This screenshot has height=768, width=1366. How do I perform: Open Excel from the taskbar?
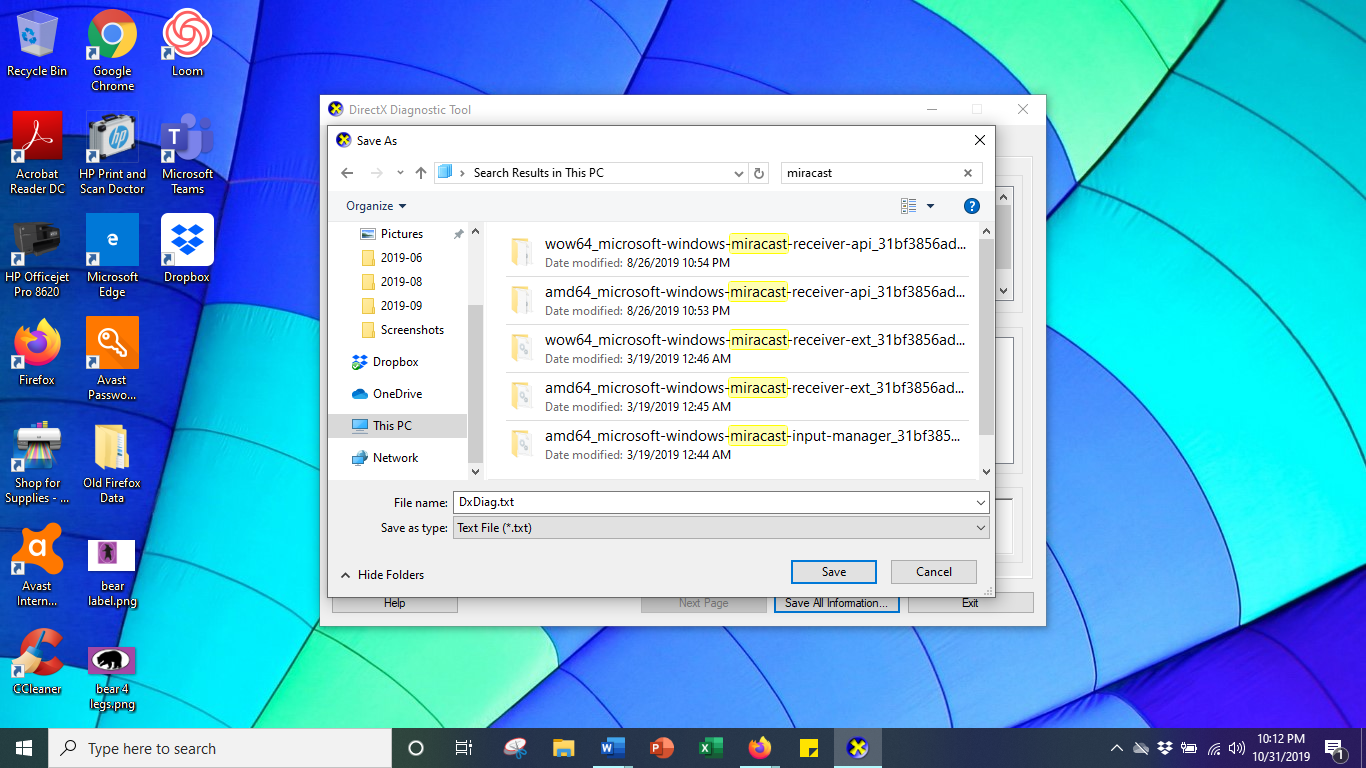click(711, 748)
